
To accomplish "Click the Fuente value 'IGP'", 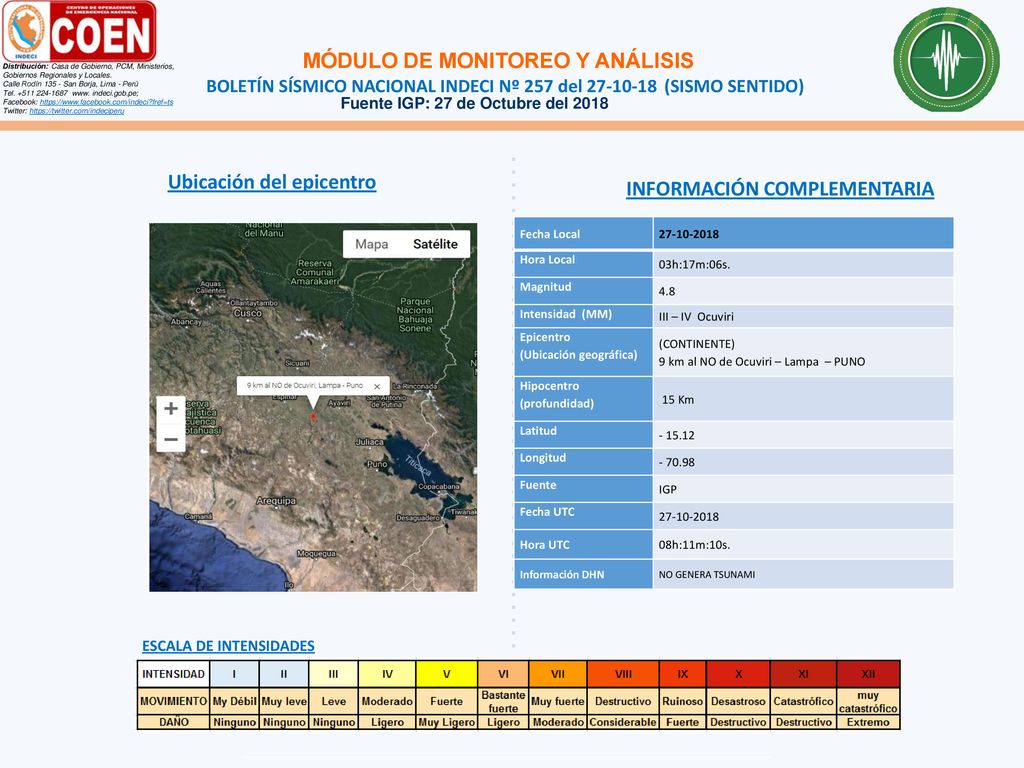I will [667, 489].
